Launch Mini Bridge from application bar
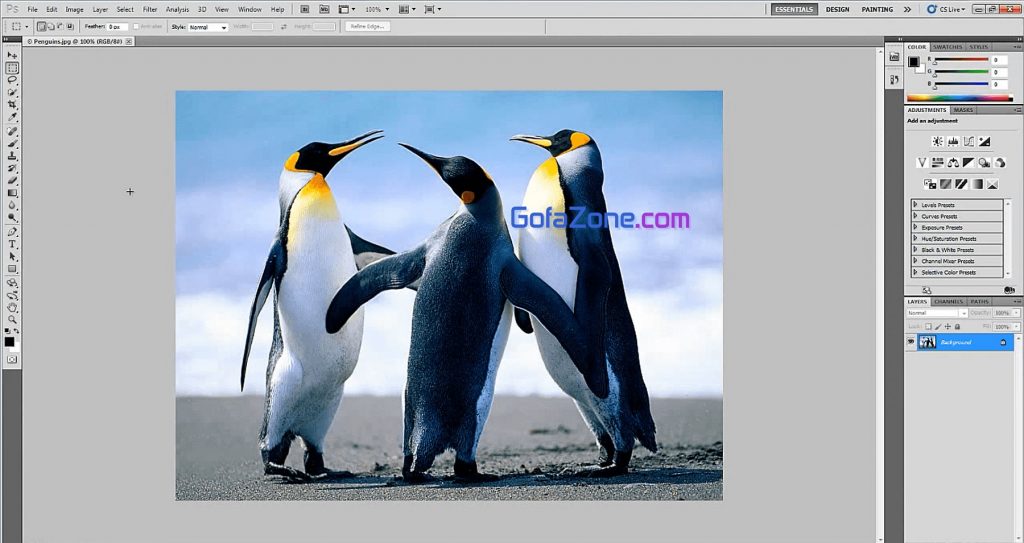This screenshot has width=1024, height=543. (325, 10)
